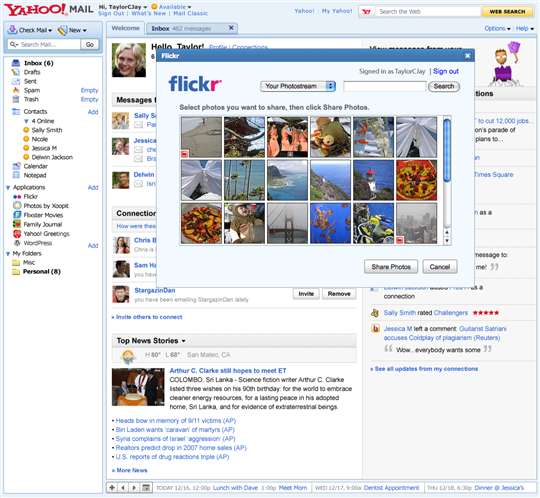Screen dimensions: 540x498
Task: Collapse the 4 Online contacts group
Action: pos(26,121)
